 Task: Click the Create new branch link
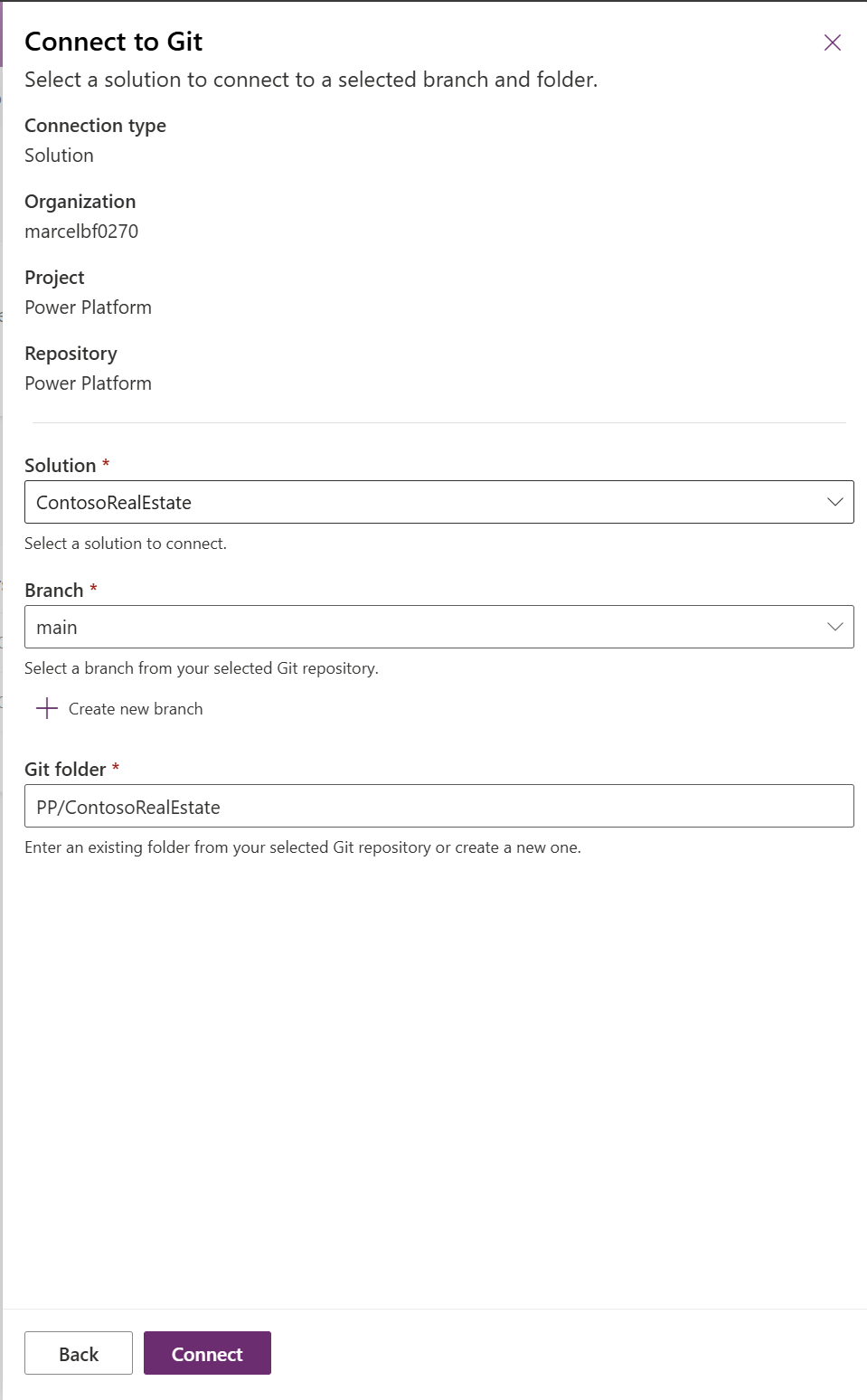[135, 709]
